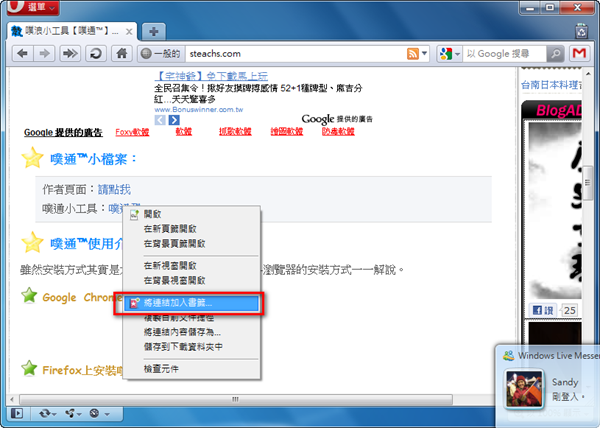
Task: Click the steachs.com address field
Action: (297, 54)
